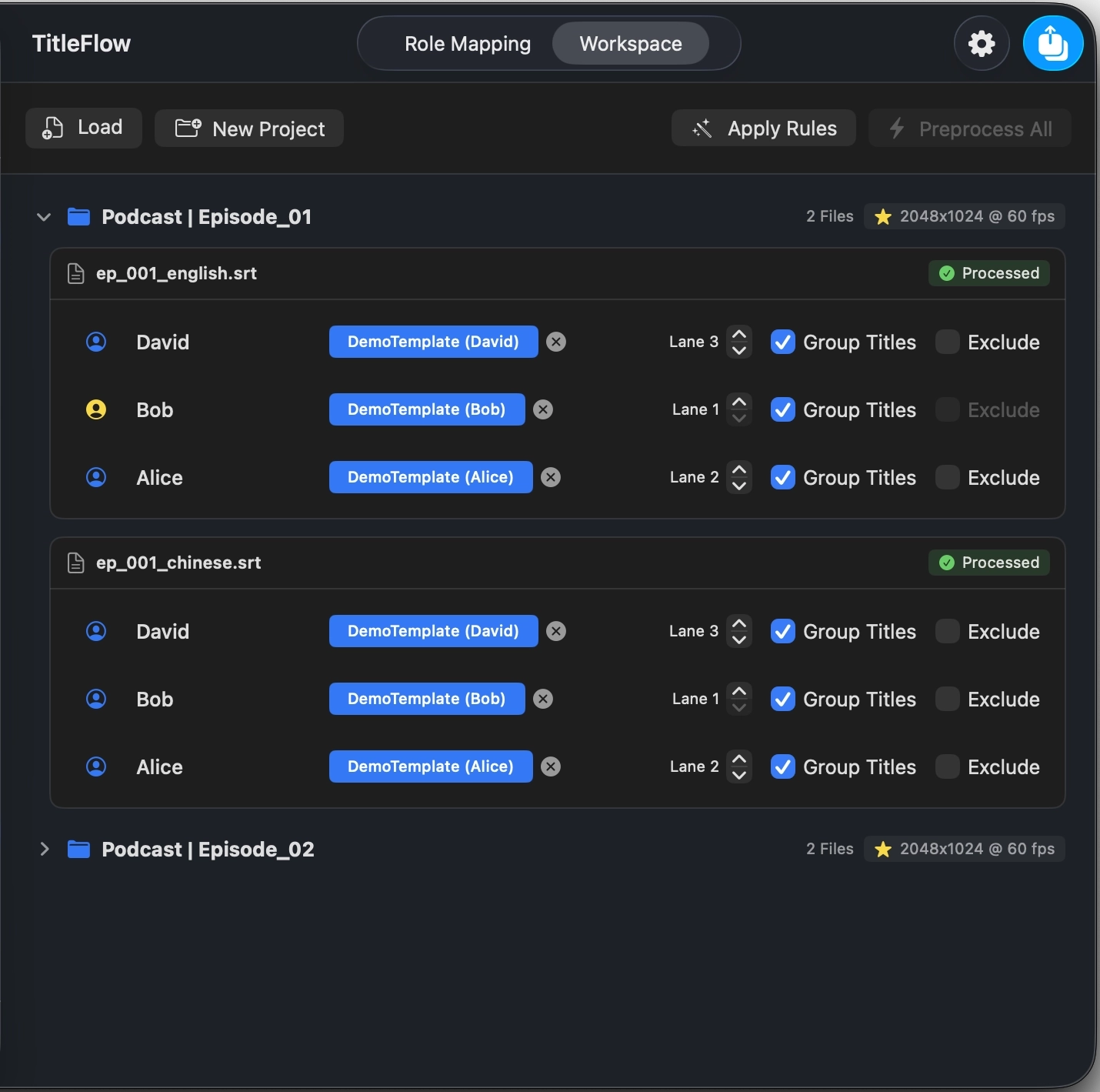1100x1092 pixels.
Task: Enable Exclude for Alice in ep_001_chinese.srt
Action: [948, 766]
